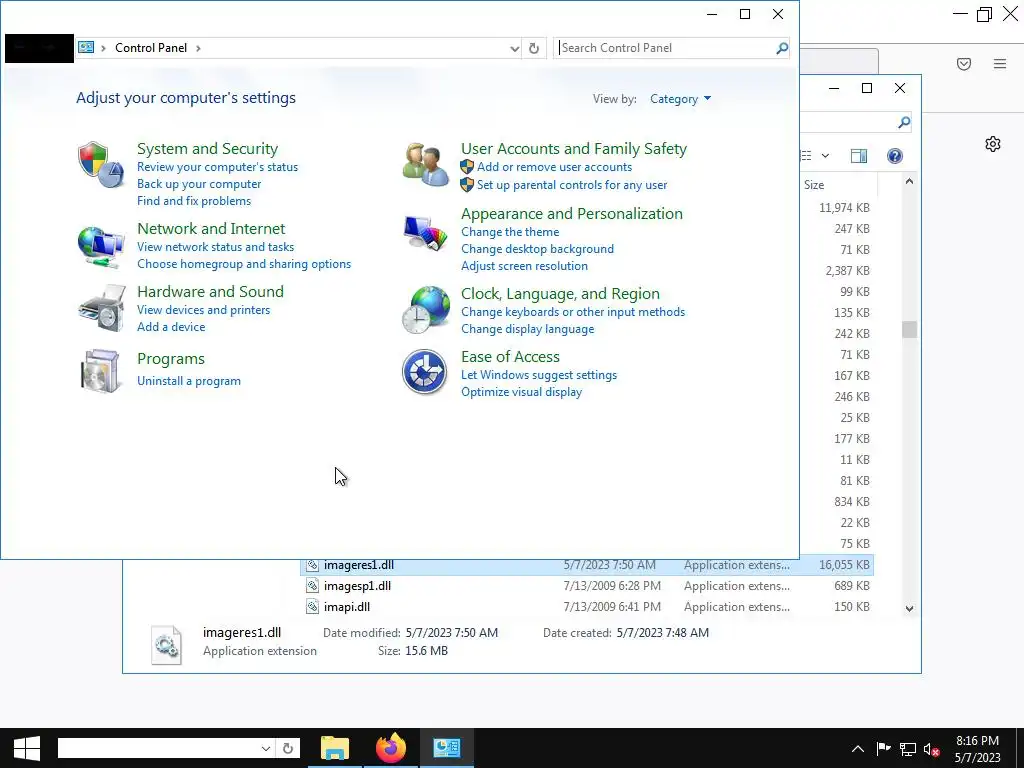
Task: Open View network status and tasks
Action: pos(215,247)
